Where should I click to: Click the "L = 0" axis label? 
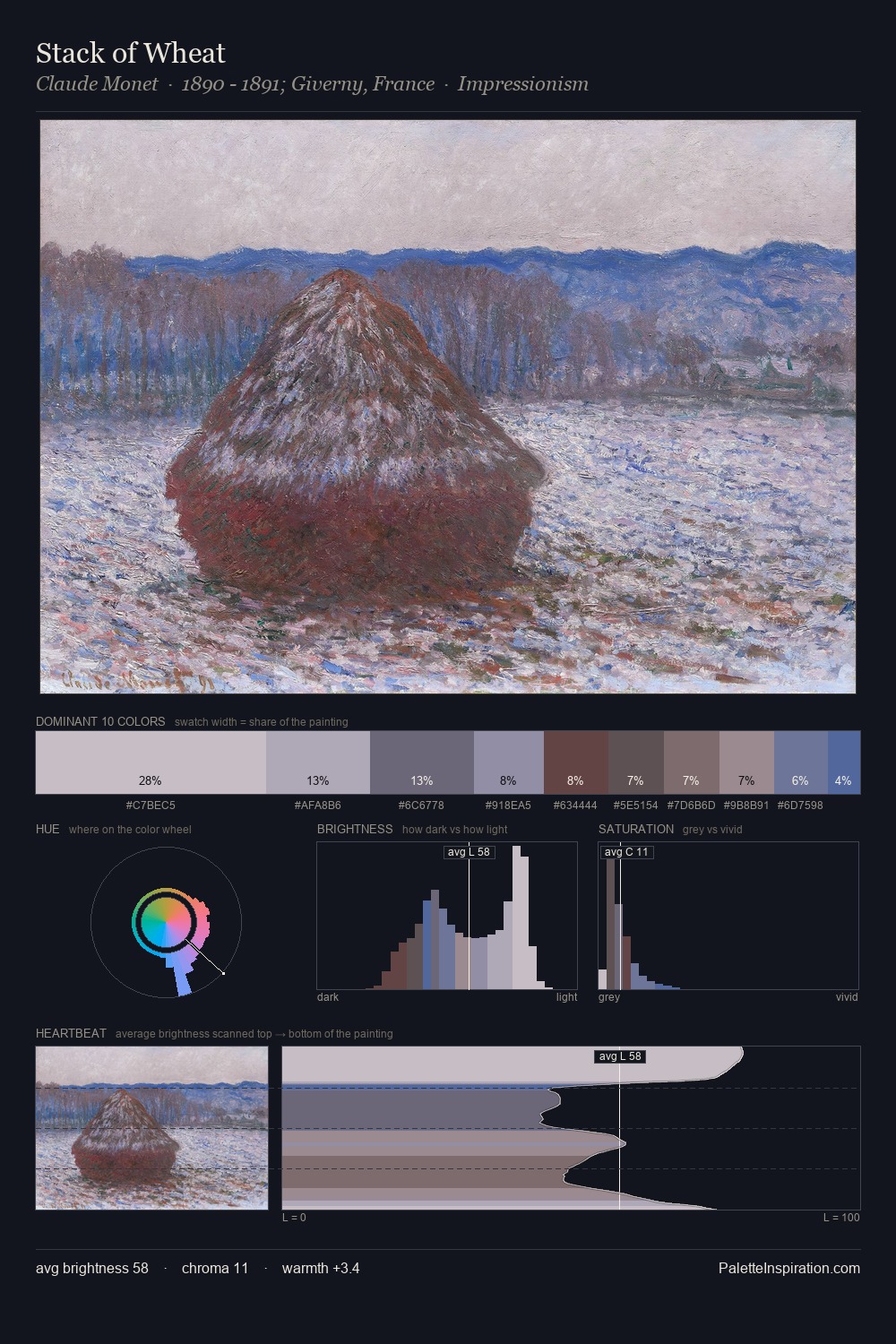tap(294, 1218)
